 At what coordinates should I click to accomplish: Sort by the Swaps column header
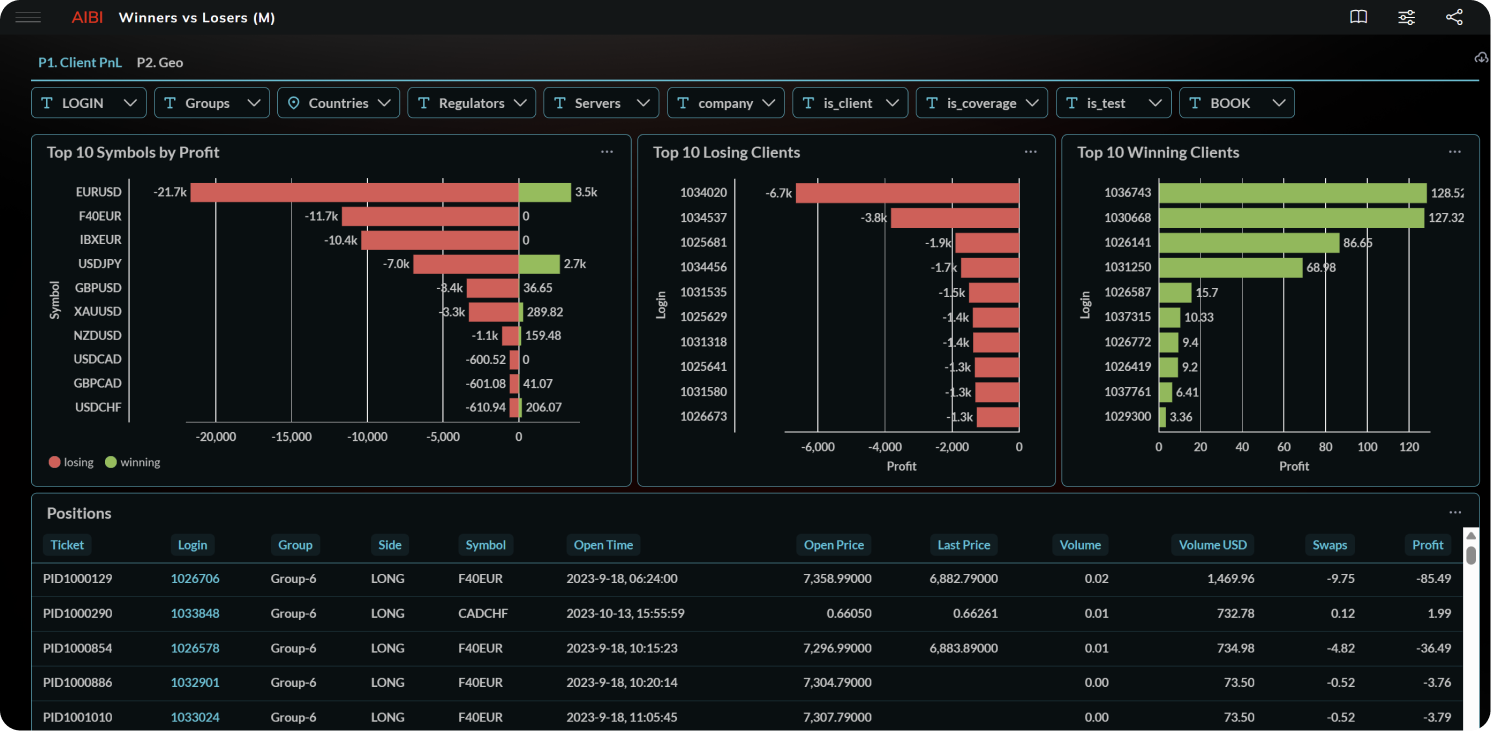coord(1329,545)
